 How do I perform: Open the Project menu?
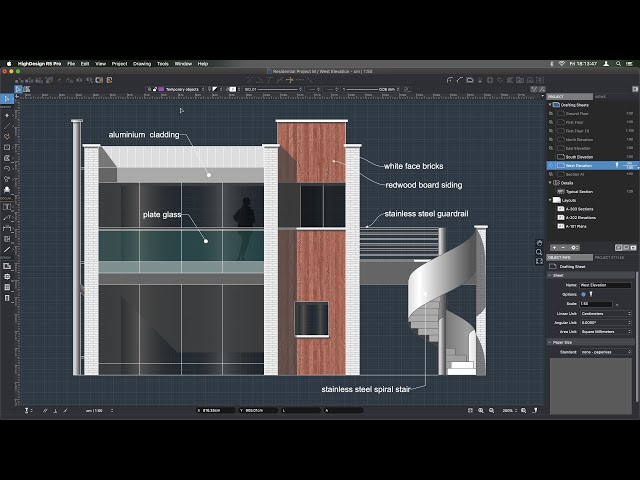[120, 64]
